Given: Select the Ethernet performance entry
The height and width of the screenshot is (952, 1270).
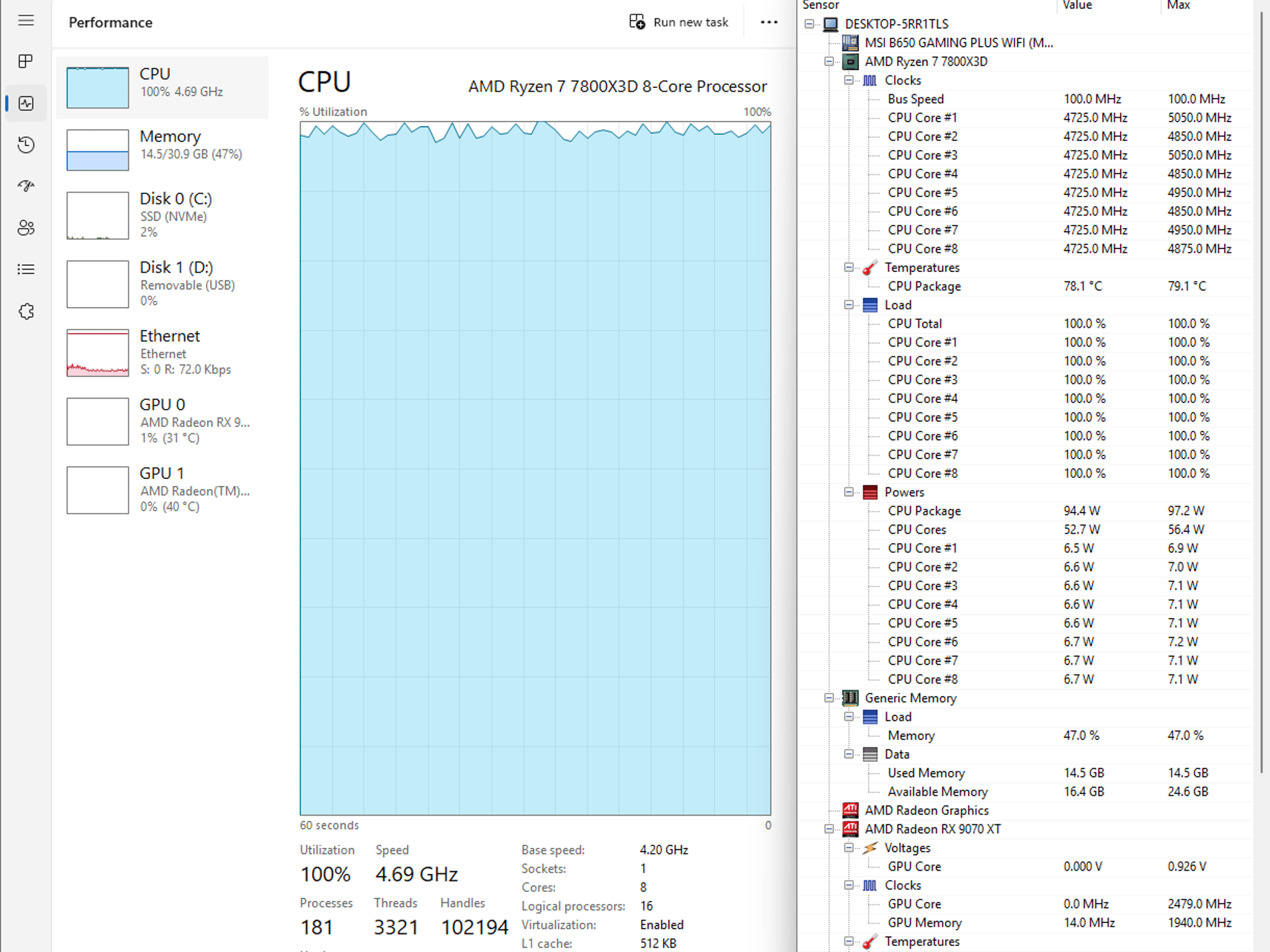Looking at the screenshot, I should (x=162, y=353).
